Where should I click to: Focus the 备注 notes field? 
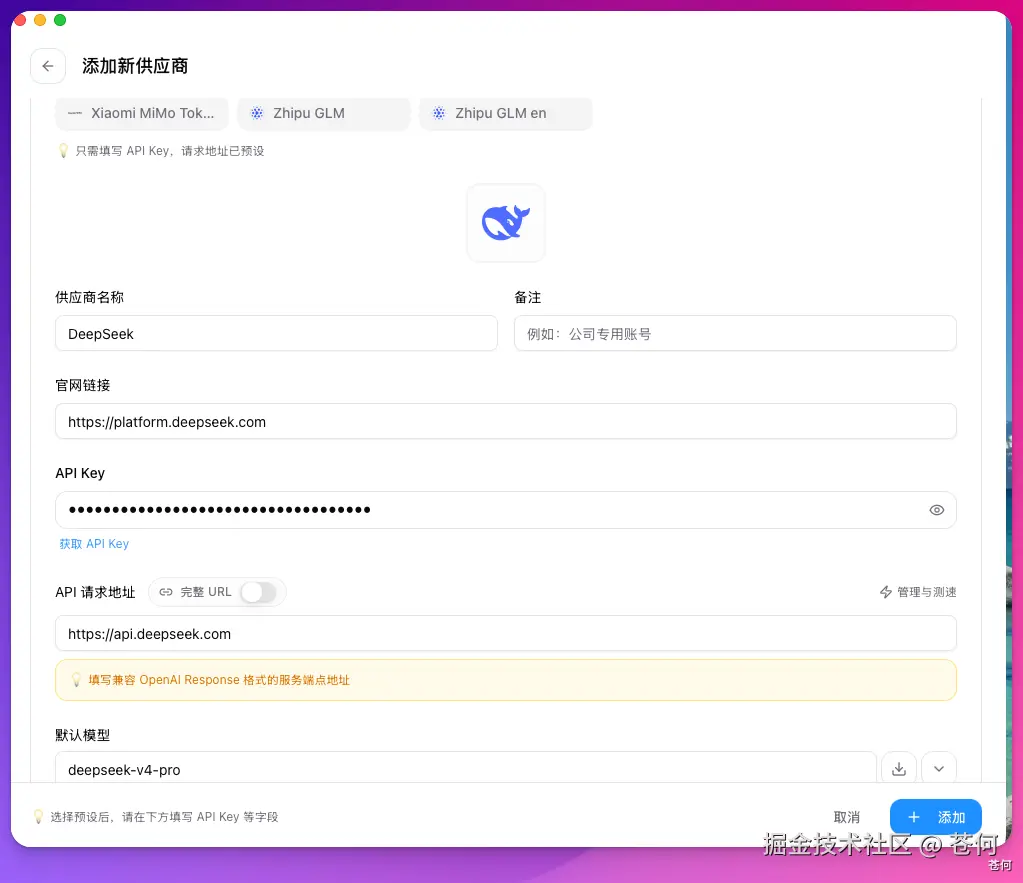coord(735,333)
